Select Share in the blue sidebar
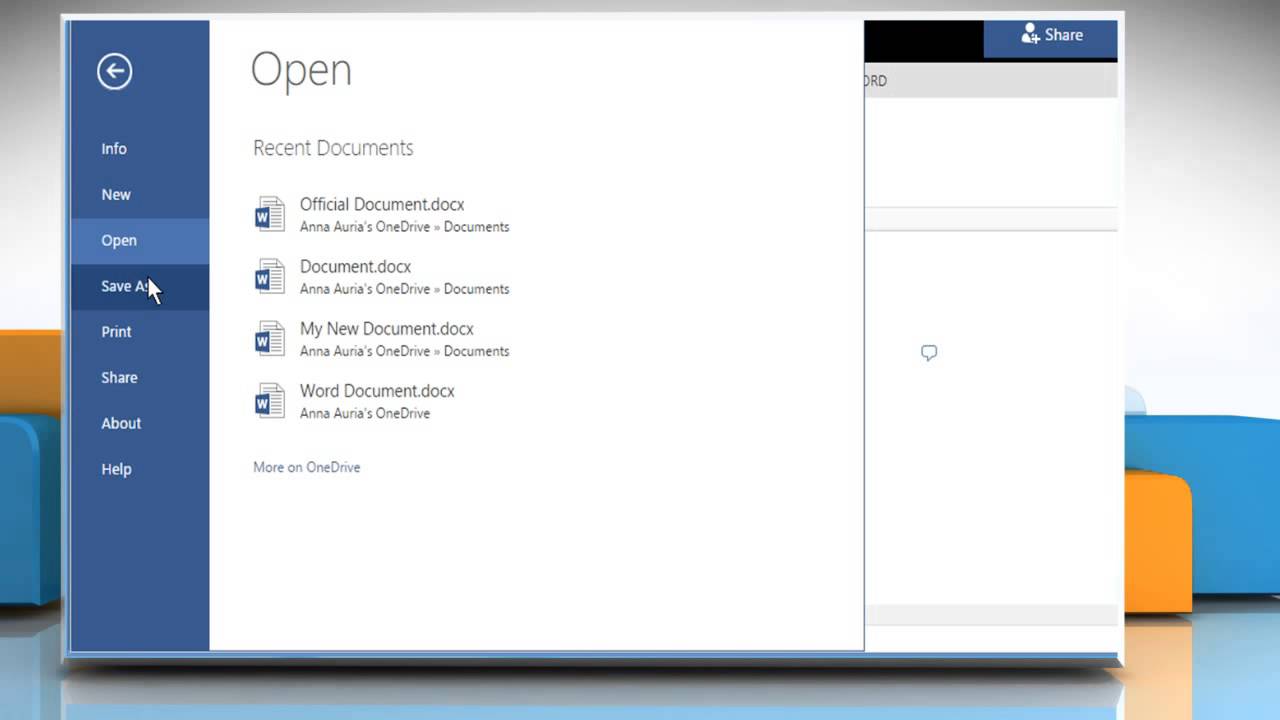The width and height of the screenshot is (1280, 720). 140,377
